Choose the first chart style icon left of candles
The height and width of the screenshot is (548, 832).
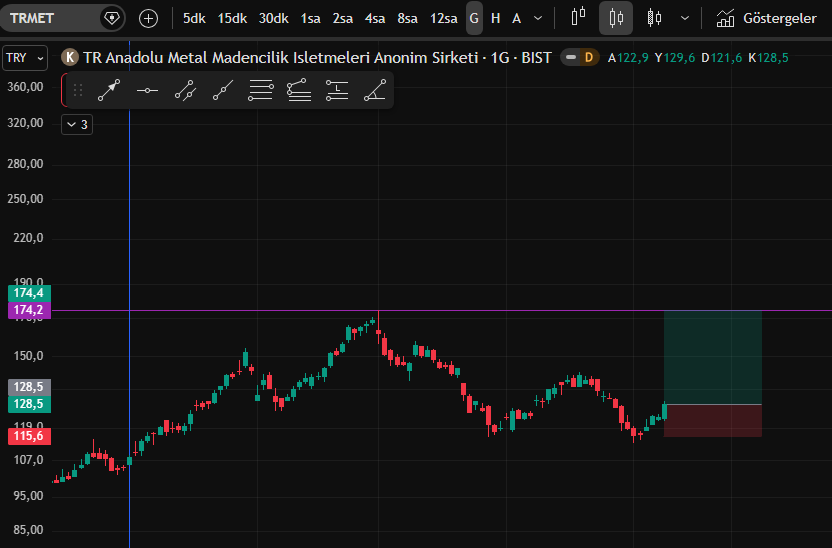[x=578, y=17]
